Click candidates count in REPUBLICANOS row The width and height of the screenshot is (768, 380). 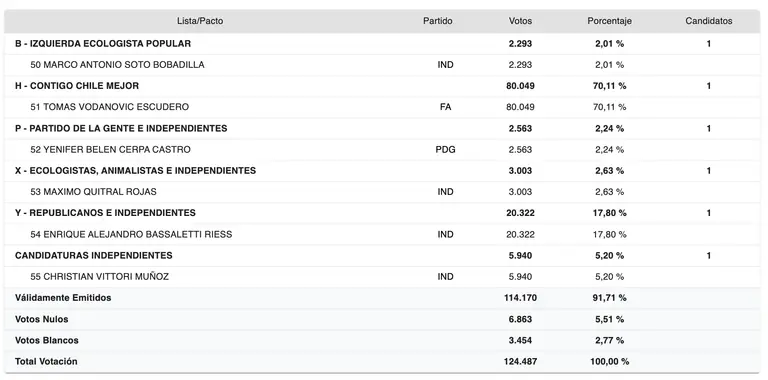pyautogui.click(x=709, y=213)
